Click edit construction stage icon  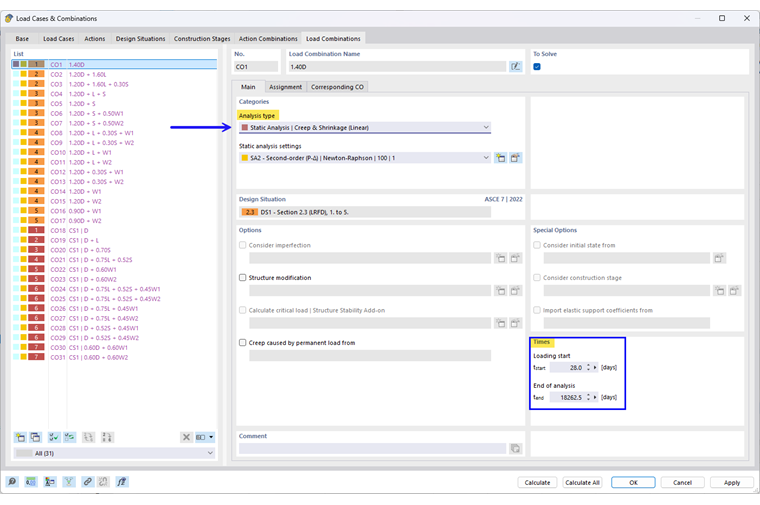tap(734, 291)
